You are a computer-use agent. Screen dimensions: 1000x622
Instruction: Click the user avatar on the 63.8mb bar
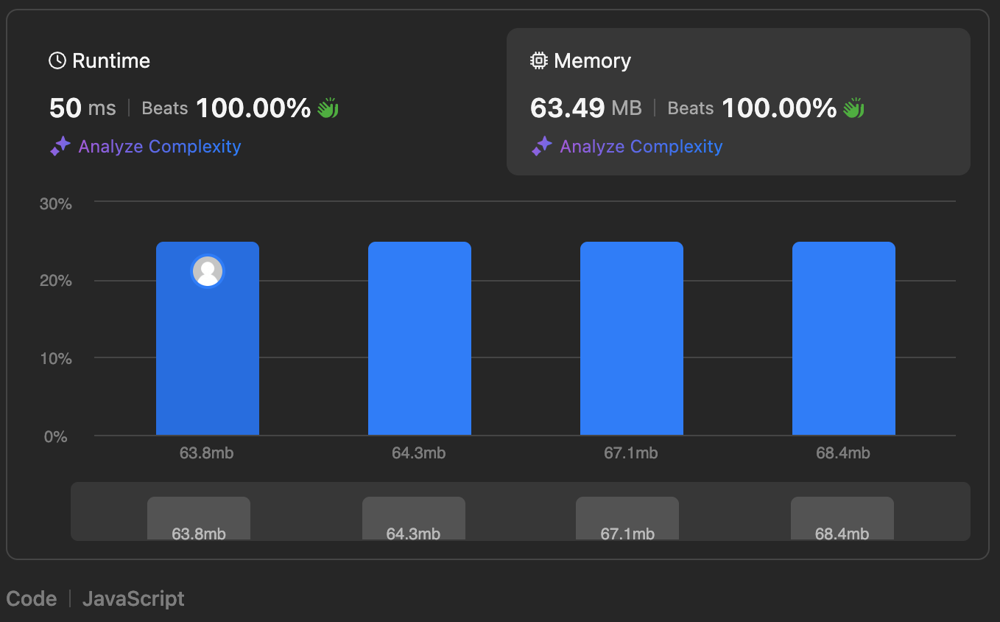[208, 271]
